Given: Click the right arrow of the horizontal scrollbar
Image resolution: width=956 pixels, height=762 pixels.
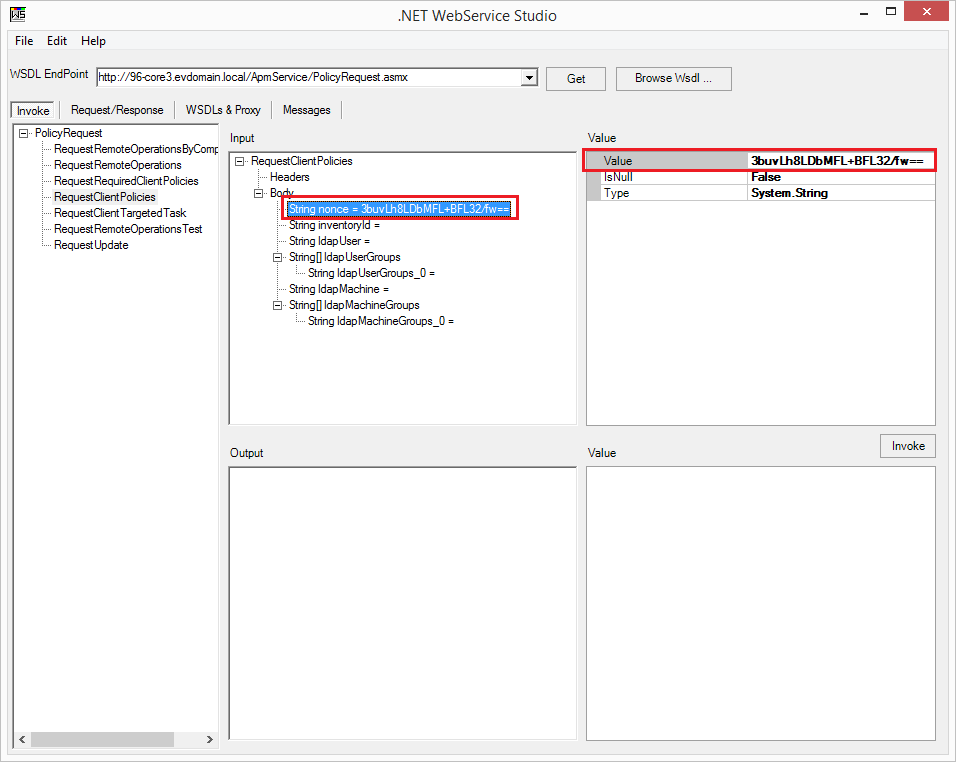Looking at the screenshot, I should click(x=209, y=740).
